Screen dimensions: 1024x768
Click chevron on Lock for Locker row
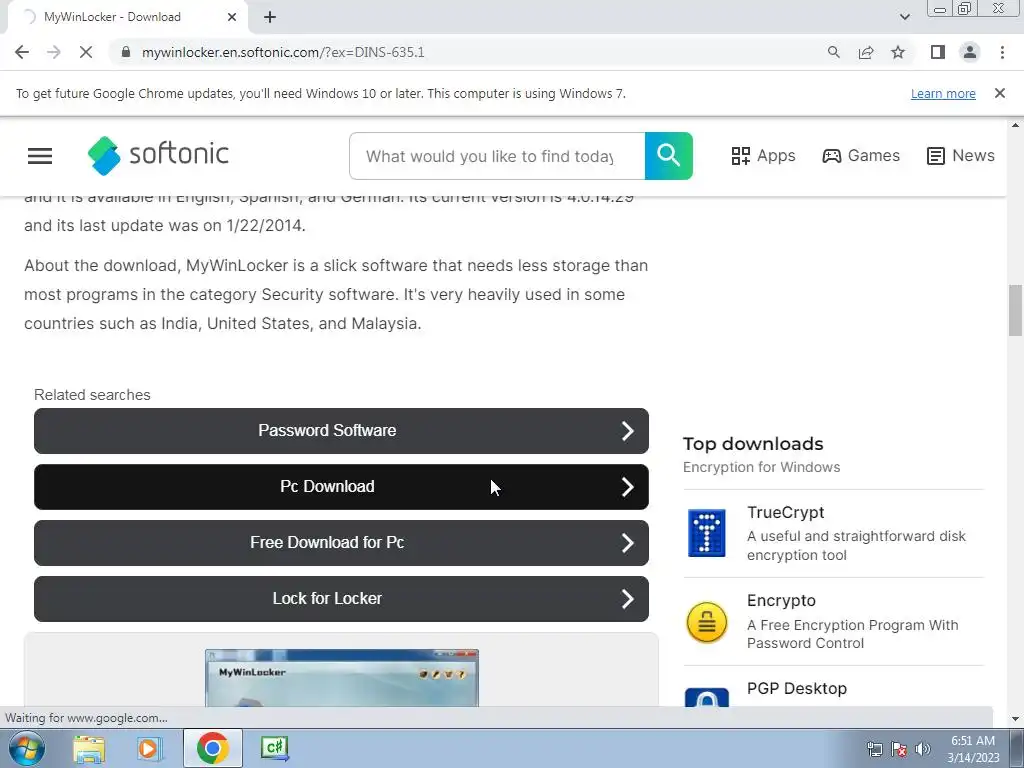click(627, 599)
